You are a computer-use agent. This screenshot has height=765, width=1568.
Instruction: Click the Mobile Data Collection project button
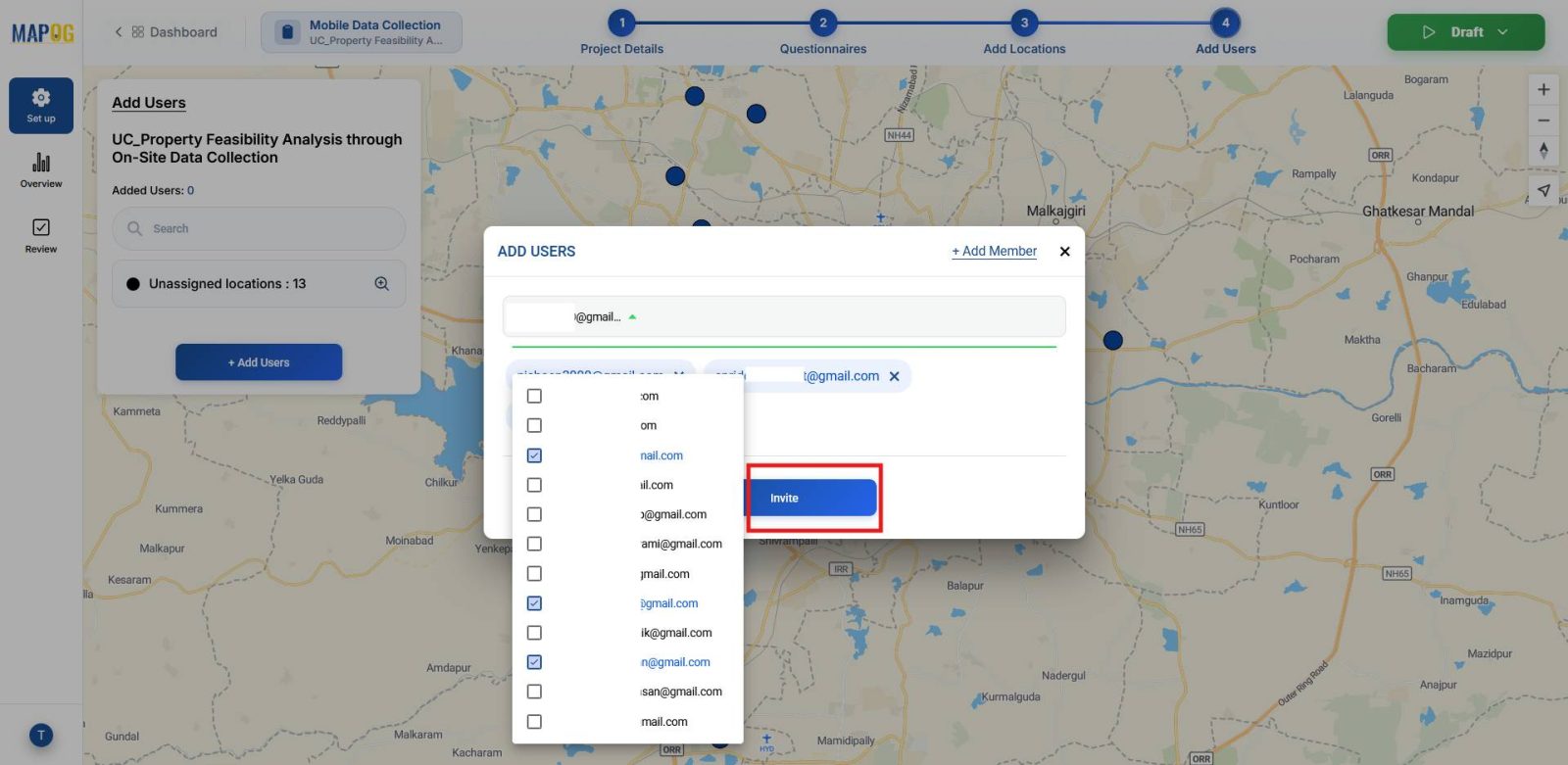coord(362,32)
